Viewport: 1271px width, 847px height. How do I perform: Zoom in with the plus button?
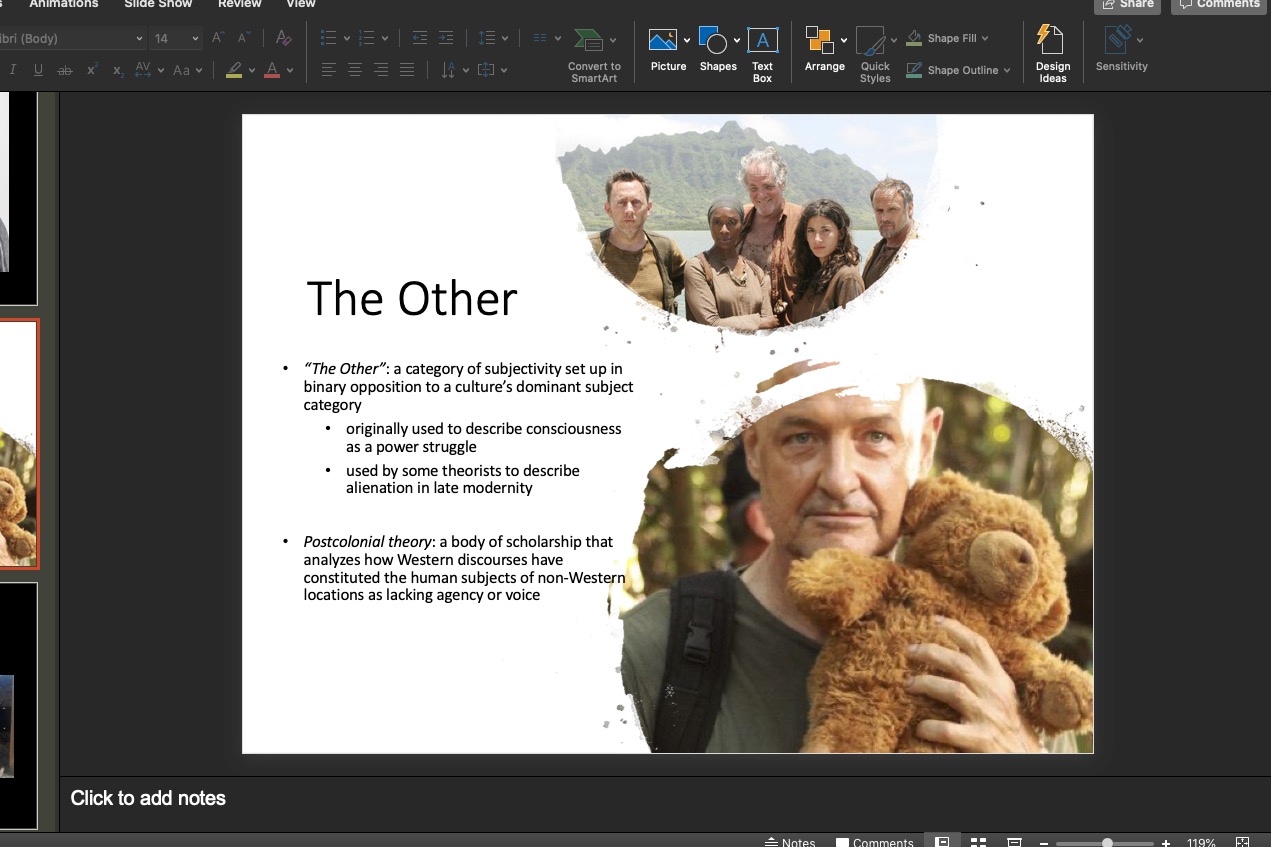coord(1166,843)
